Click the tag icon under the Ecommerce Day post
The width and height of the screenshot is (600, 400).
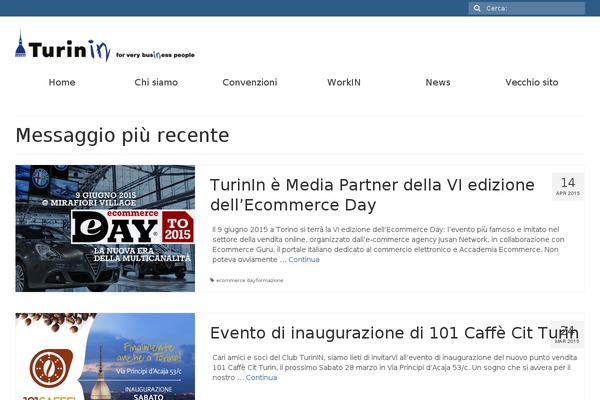(x=212, y=280)
